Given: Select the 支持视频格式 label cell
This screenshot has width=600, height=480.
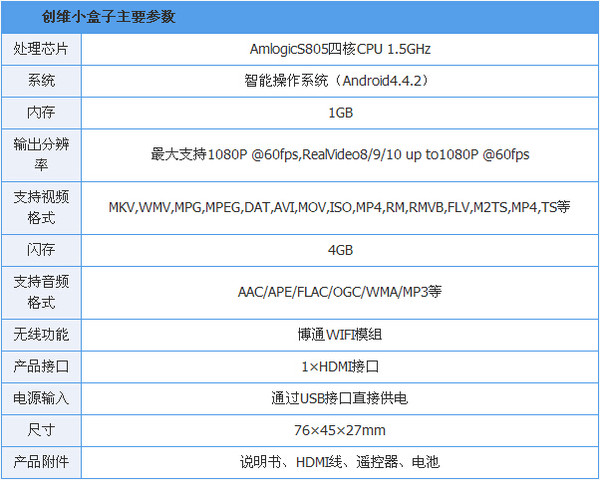Looking at the screenshot, I should (41, 207).
